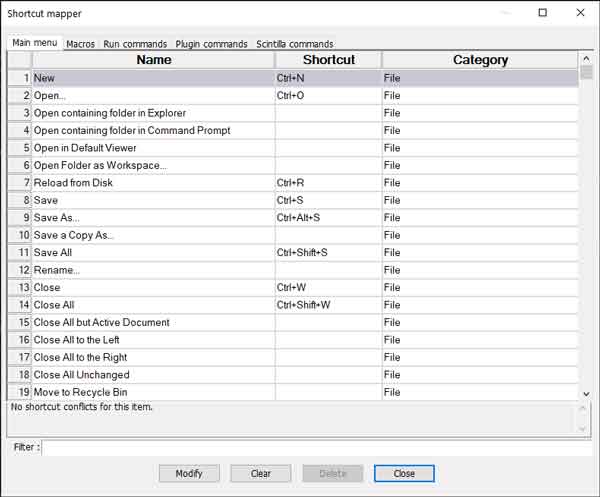Click the Category column header
Image resolution: width=600 pixels, height=497 pixels.
click(480, 60)
